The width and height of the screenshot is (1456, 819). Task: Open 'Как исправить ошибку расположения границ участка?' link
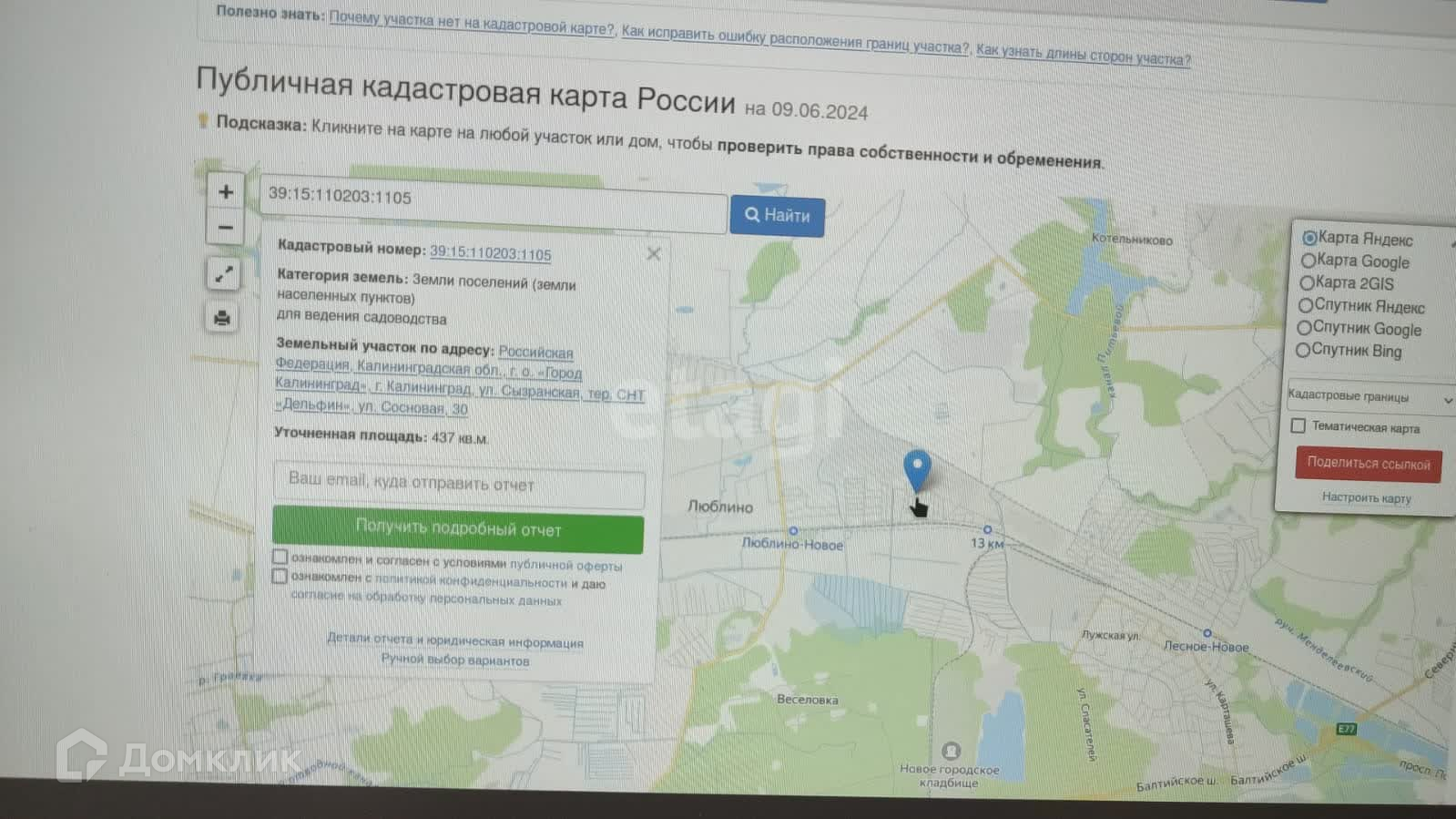click(795, 39)
